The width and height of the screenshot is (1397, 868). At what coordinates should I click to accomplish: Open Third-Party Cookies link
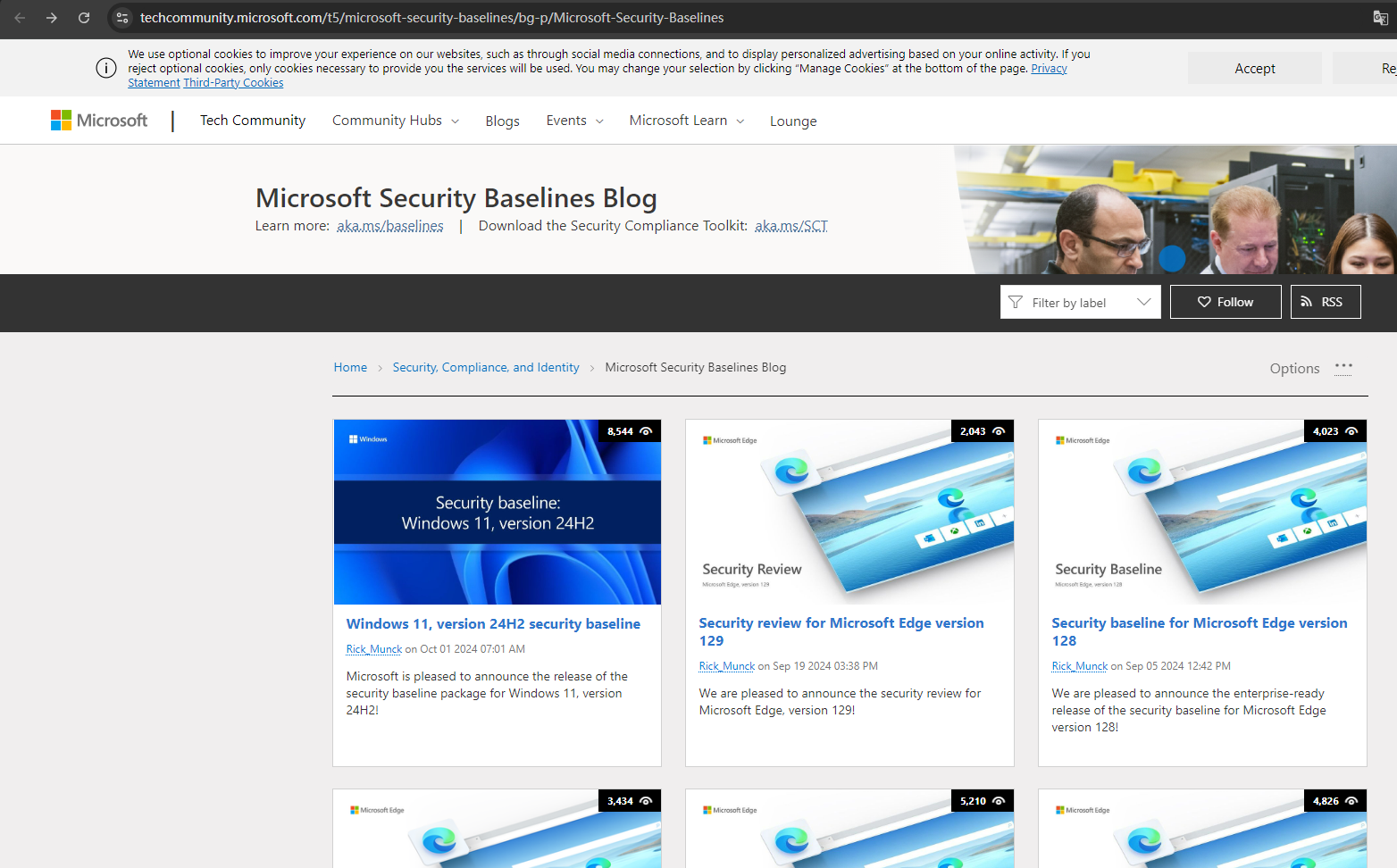(x=233, y=83)
